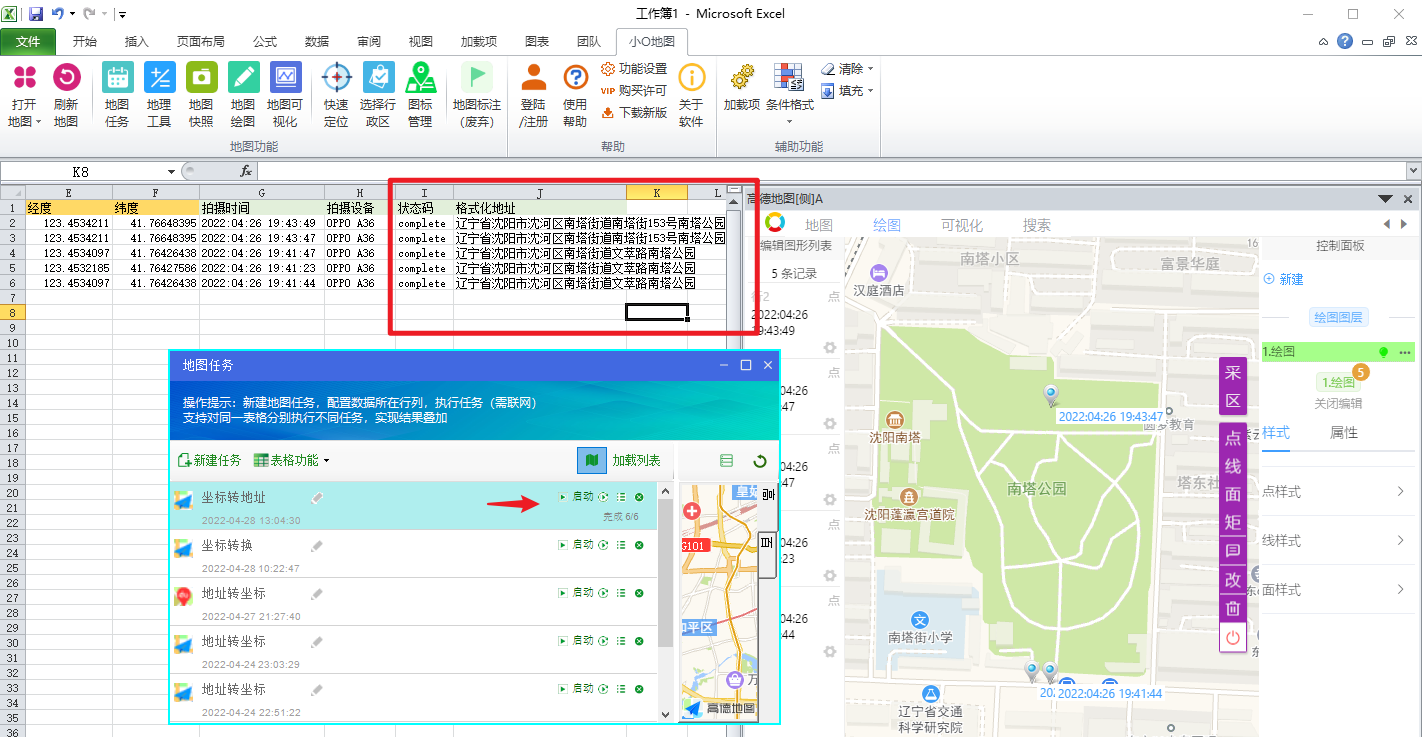The width and height of the screenshot is (1422, 737).
Task: Click 新建任务 in the 地图任务 window
Action: click(x=209, y=460)
